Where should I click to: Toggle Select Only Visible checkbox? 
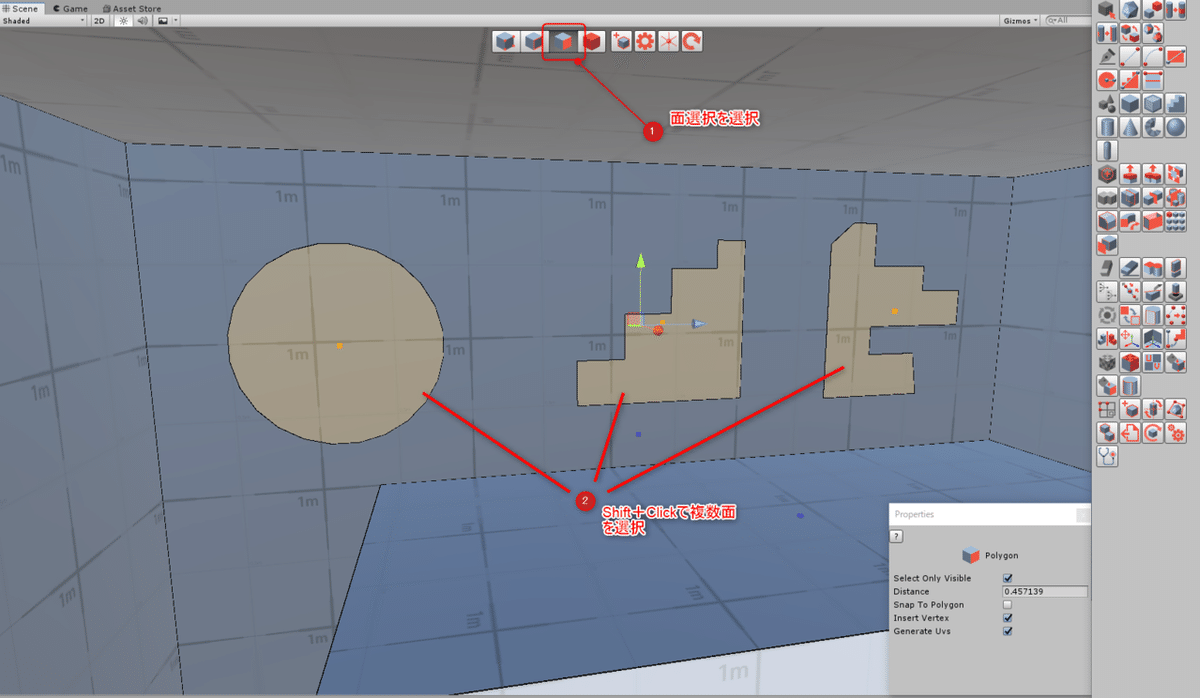pos(1007,578)
